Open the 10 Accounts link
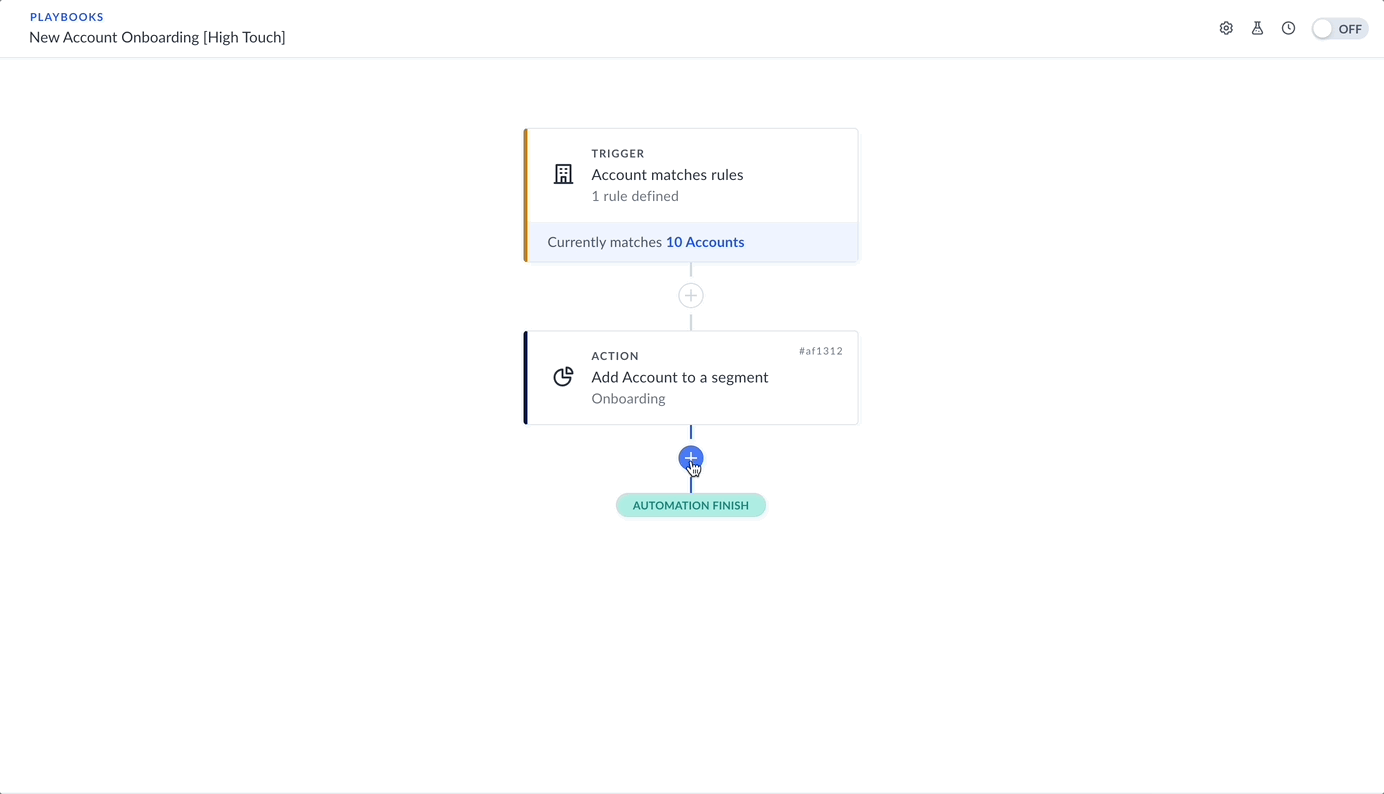 click(x=705, y=242)
